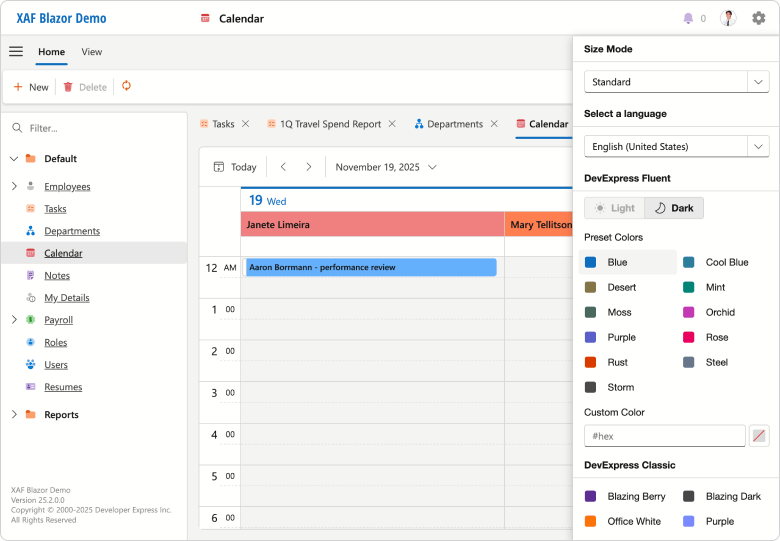Clear custom color with reset icon
780x541 pixels.
pos(759,436)
